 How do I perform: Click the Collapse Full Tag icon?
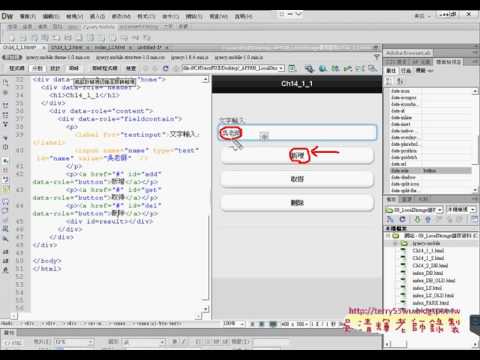point(5,105)
